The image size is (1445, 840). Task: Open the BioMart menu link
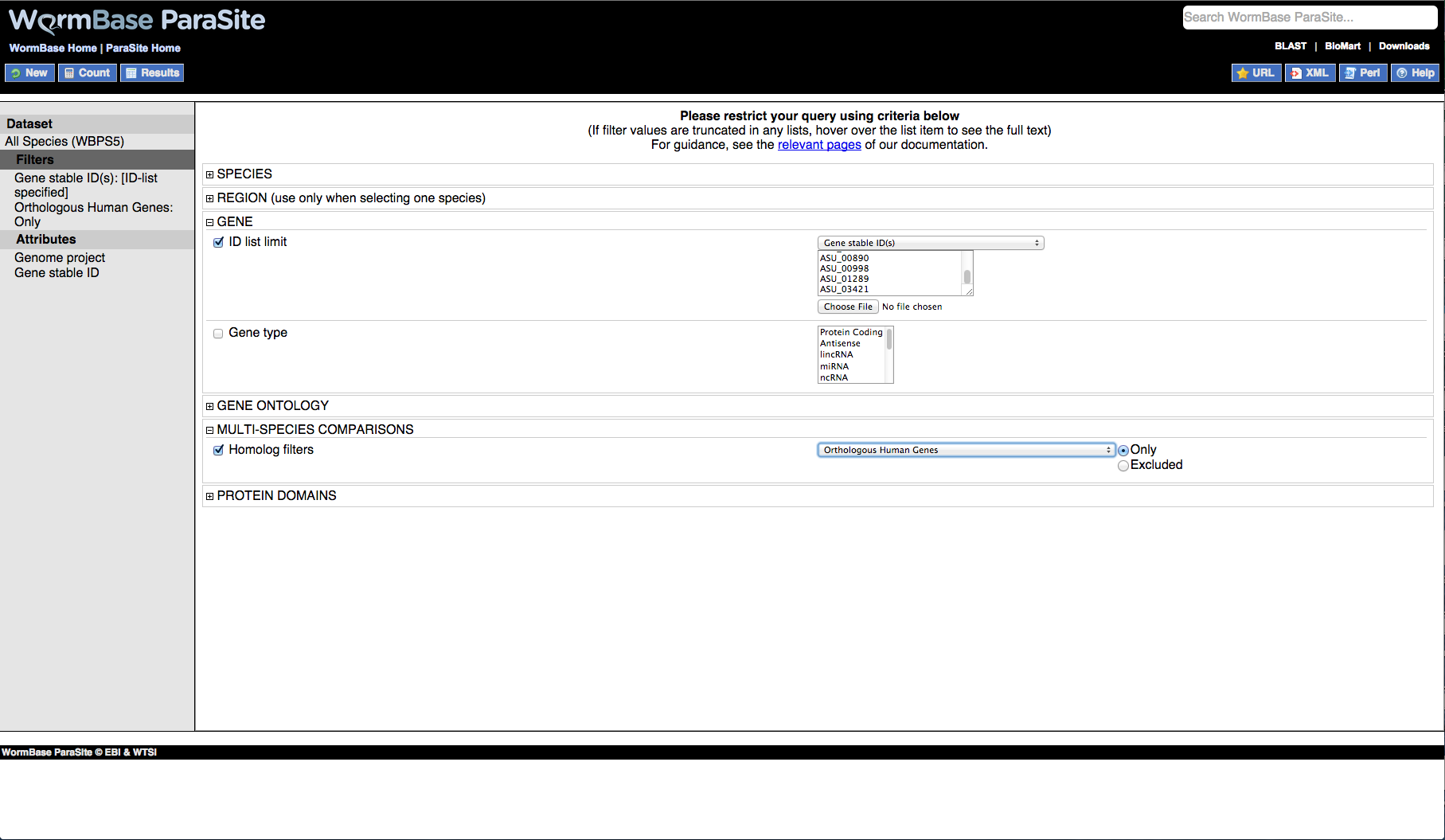click(x=1342, y=46)
